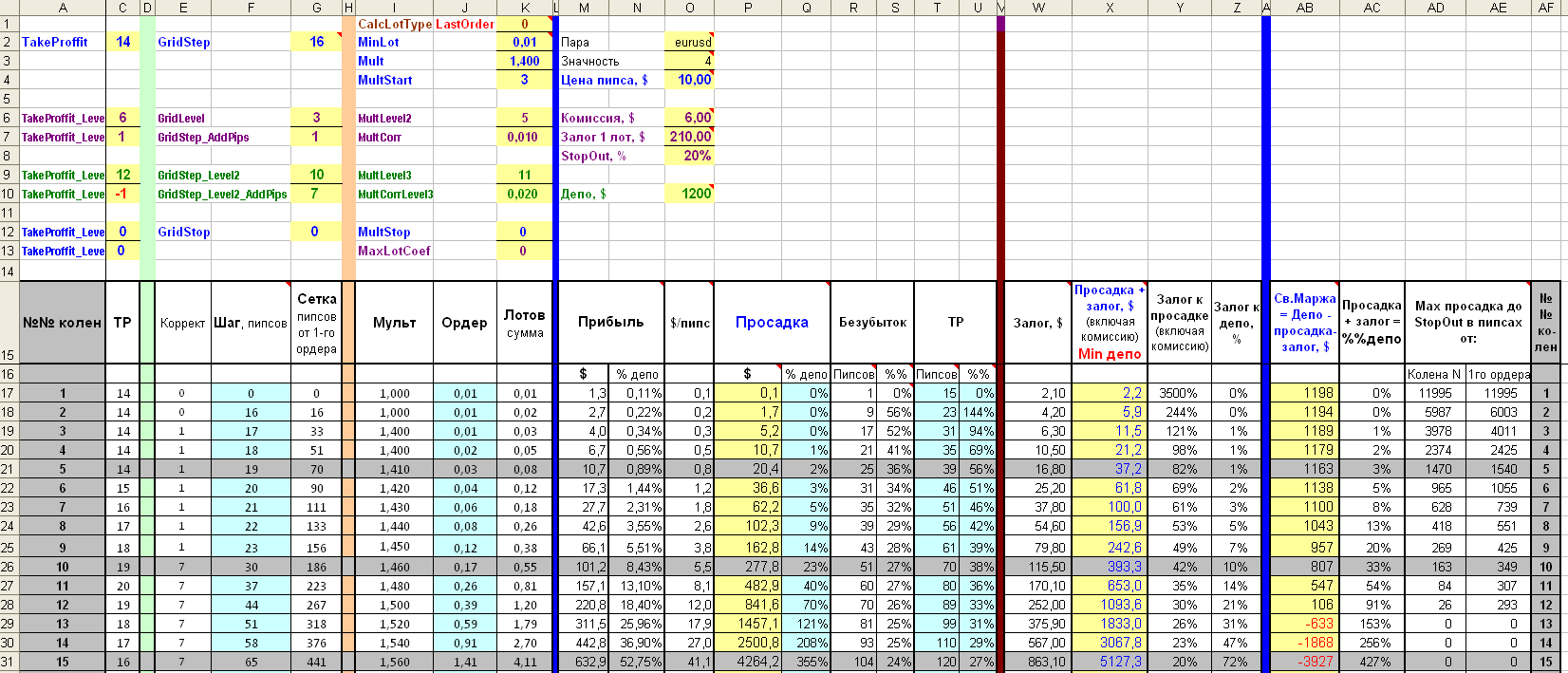The image size is (1568, 673).
Task: Click the red margin value -3927
Action: click(x=1305, y=662)
